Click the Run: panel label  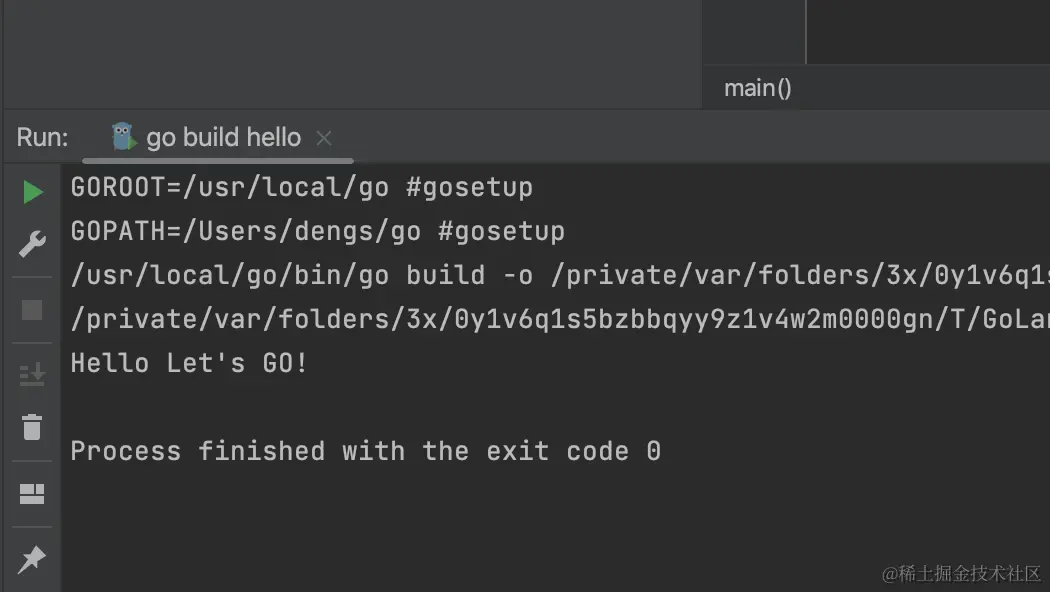point(42,137)
